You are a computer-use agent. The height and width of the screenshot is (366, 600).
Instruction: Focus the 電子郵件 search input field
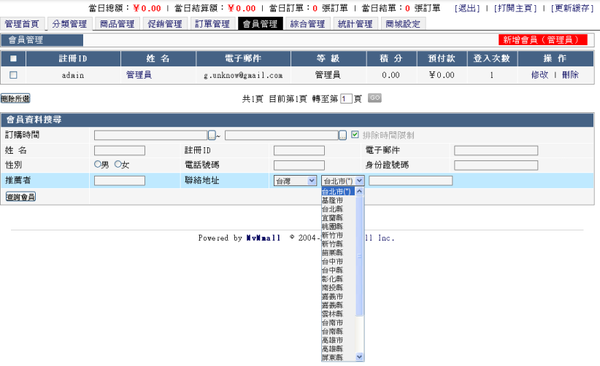[x=496, y=150]
